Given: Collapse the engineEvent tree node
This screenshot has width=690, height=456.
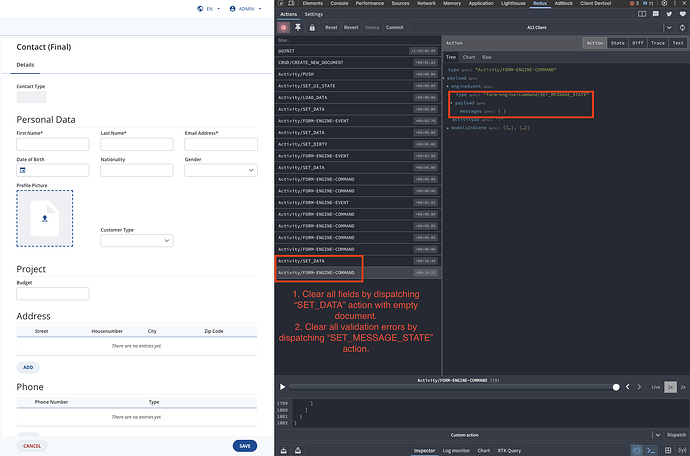Looking at the screenshot, I should (448, 87).
